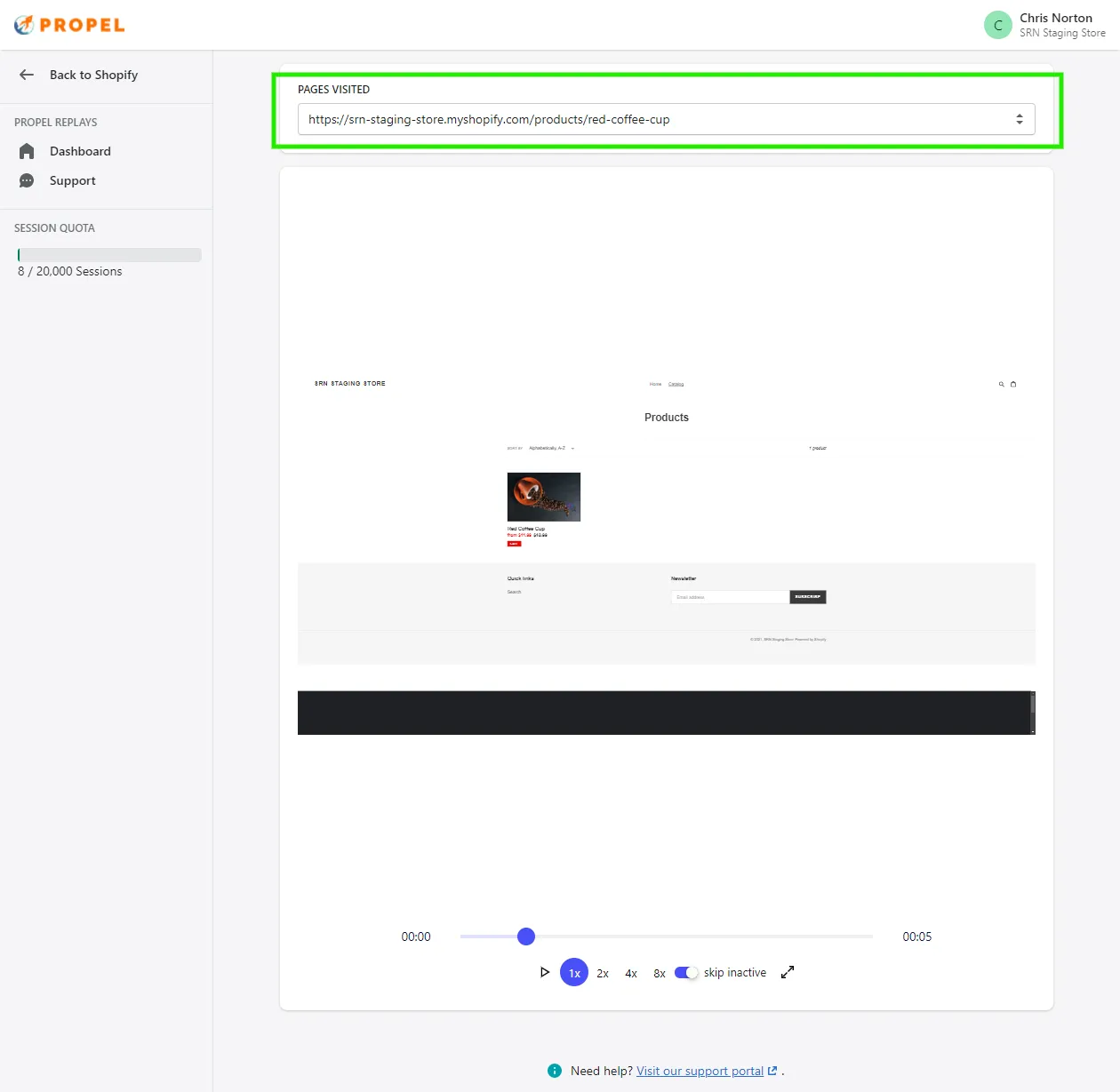Open the Pages Visited dropdown
Viewport: 1120px width, 1092px height.
pyautogui.click(x=667, y=119)
